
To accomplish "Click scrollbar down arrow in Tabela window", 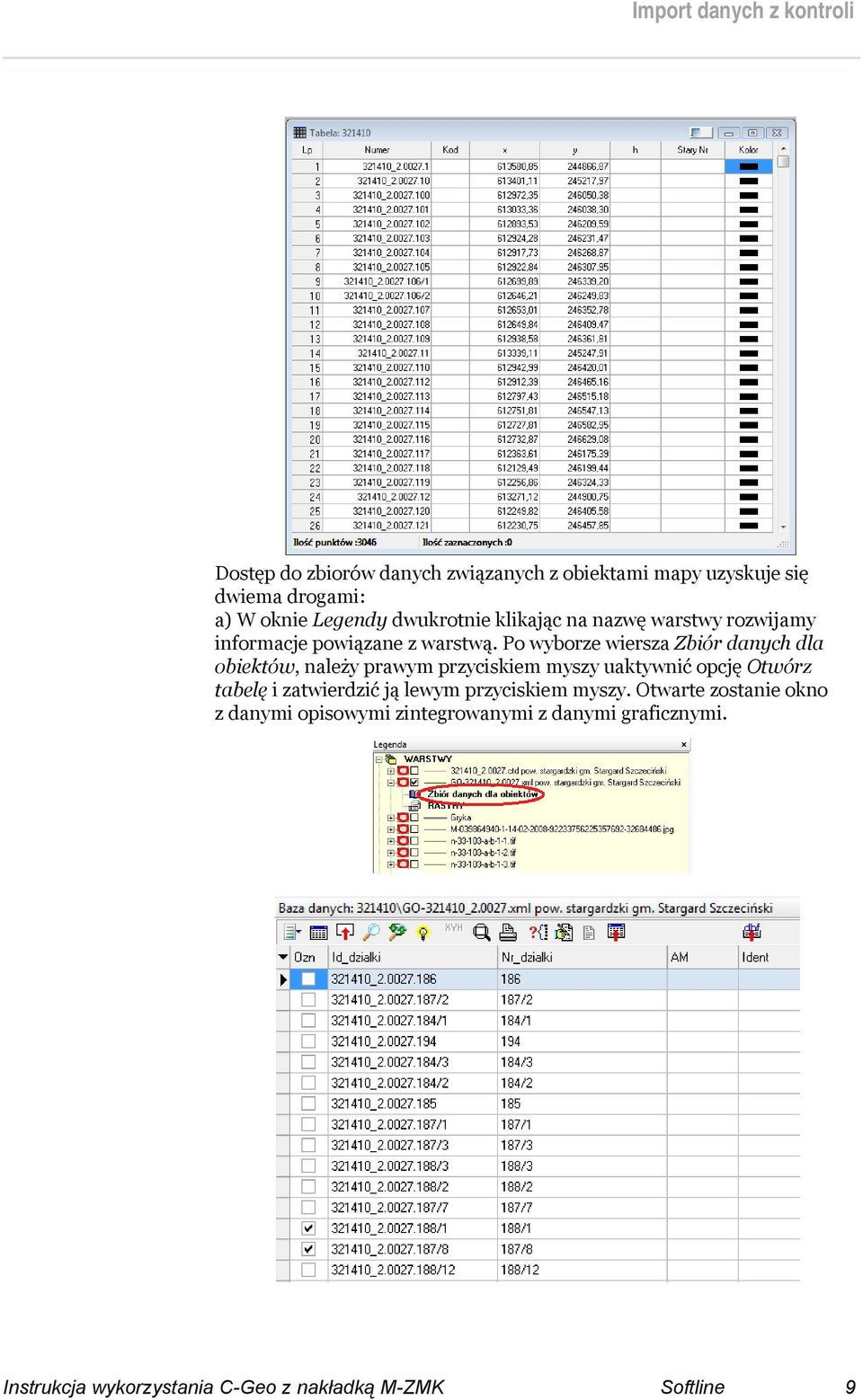I will tap(783, 527).
